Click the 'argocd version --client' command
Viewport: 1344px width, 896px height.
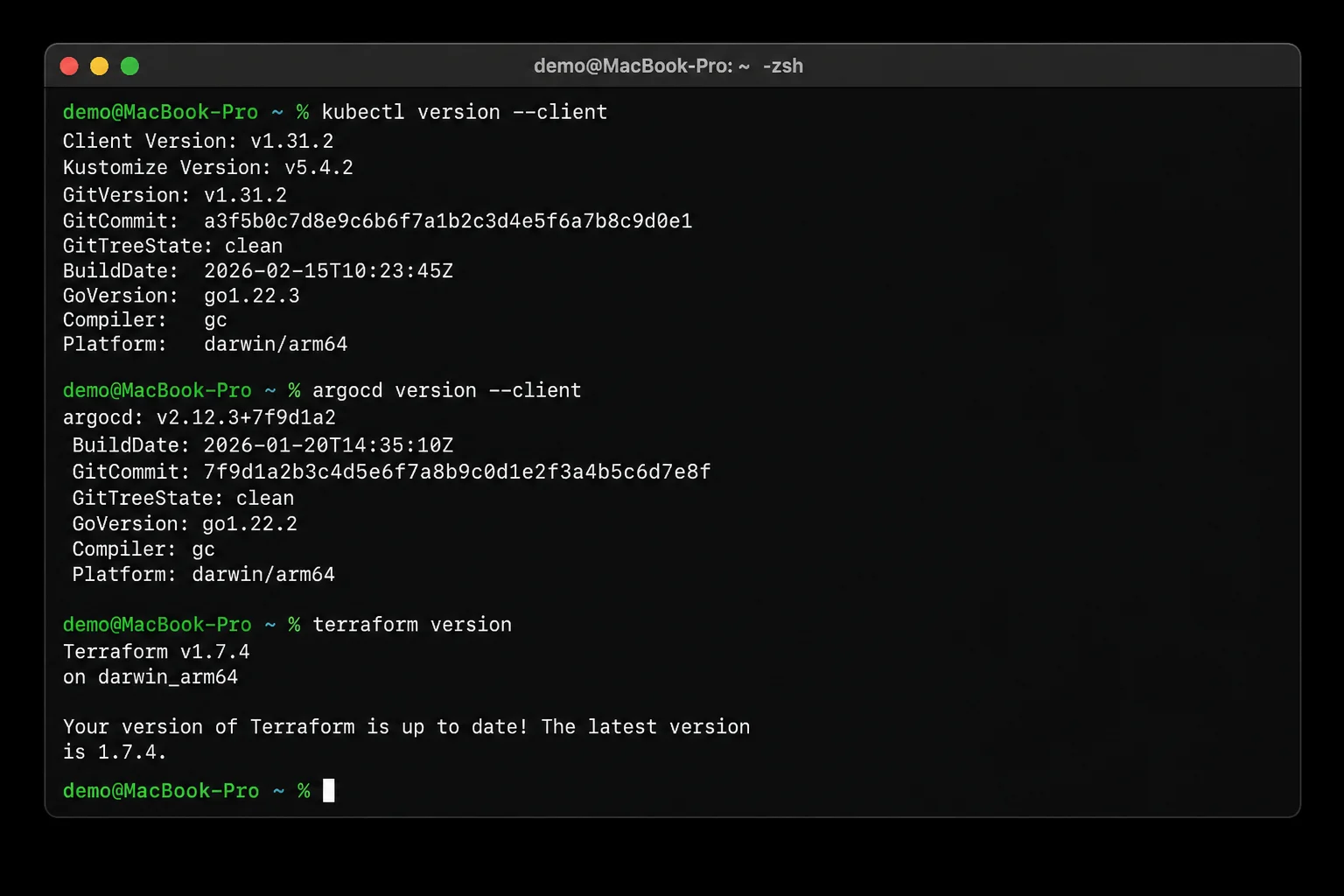[x=447, y=390]
